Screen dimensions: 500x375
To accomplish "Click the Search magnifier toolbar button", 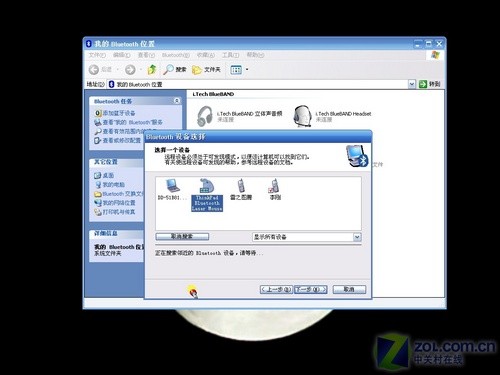I will 175,69.
